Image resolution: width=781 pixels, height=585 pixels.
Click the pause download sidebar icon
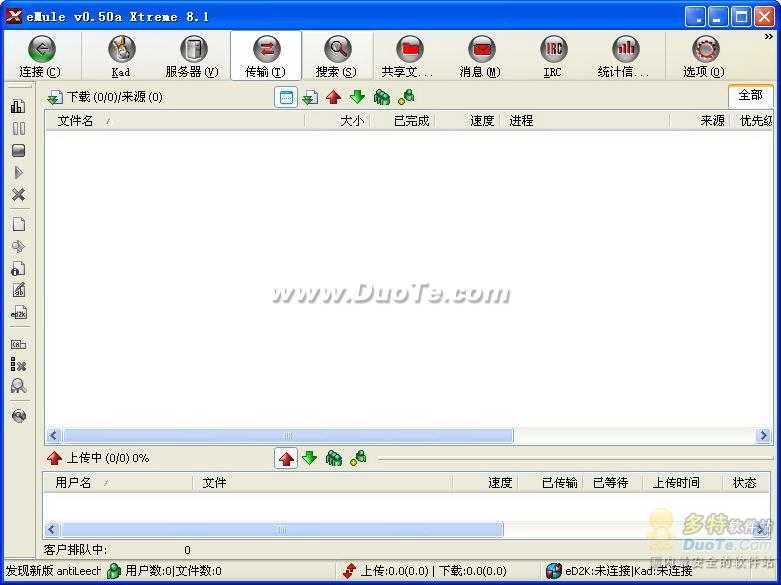pos(18,129)
